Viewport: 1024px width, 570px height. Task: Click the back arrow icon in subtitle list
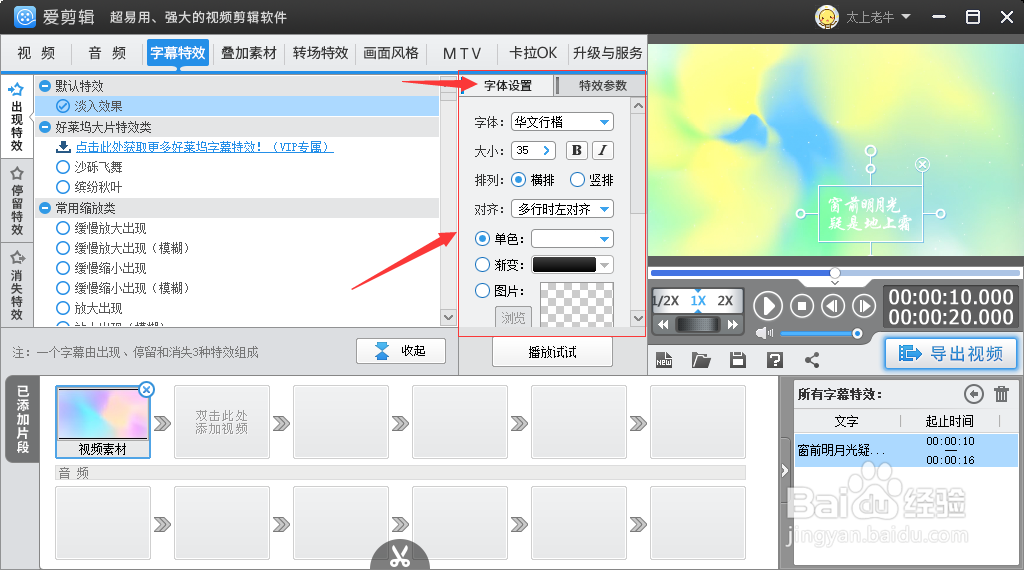click(974, 394)
